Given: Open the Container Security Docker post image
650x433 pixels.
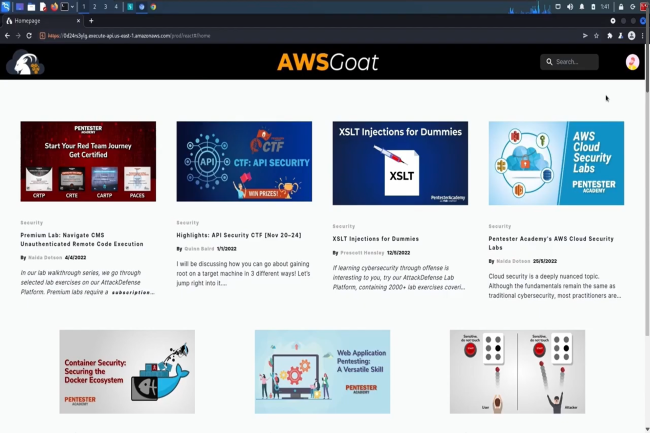Looking at the screenshot, I should [x=127, y=372].
